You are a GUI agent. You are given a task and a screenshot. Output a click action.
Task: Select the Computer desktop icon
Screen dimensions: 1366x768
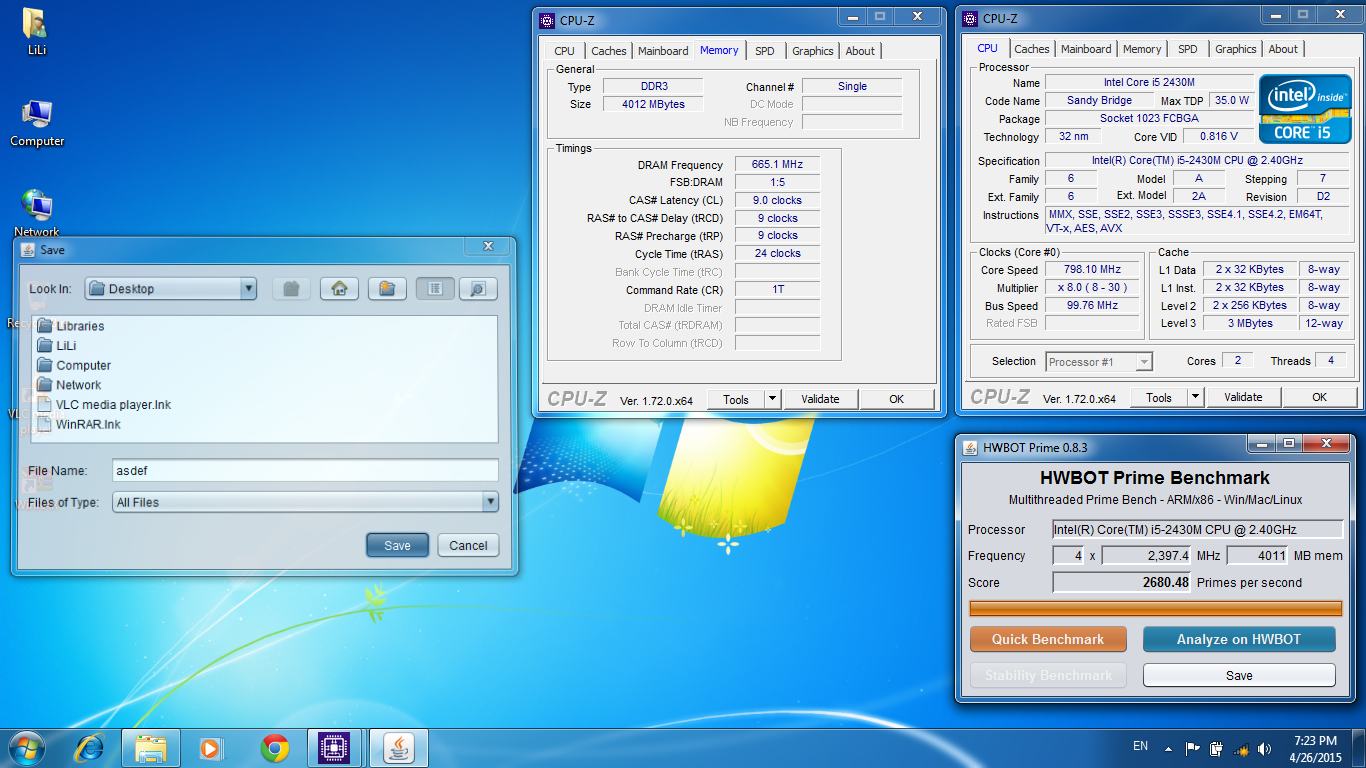[37, 124]
